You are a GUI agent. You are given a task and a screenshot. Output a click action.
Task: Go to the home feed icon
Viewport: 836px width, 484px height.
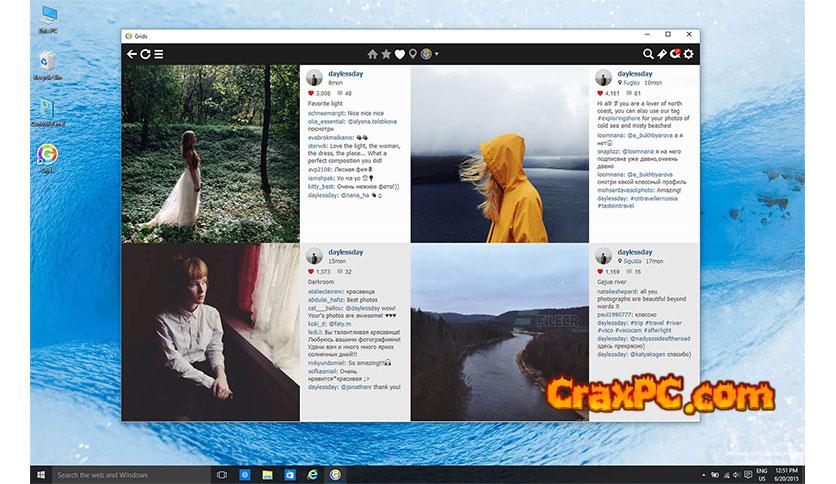coord(373,54)
